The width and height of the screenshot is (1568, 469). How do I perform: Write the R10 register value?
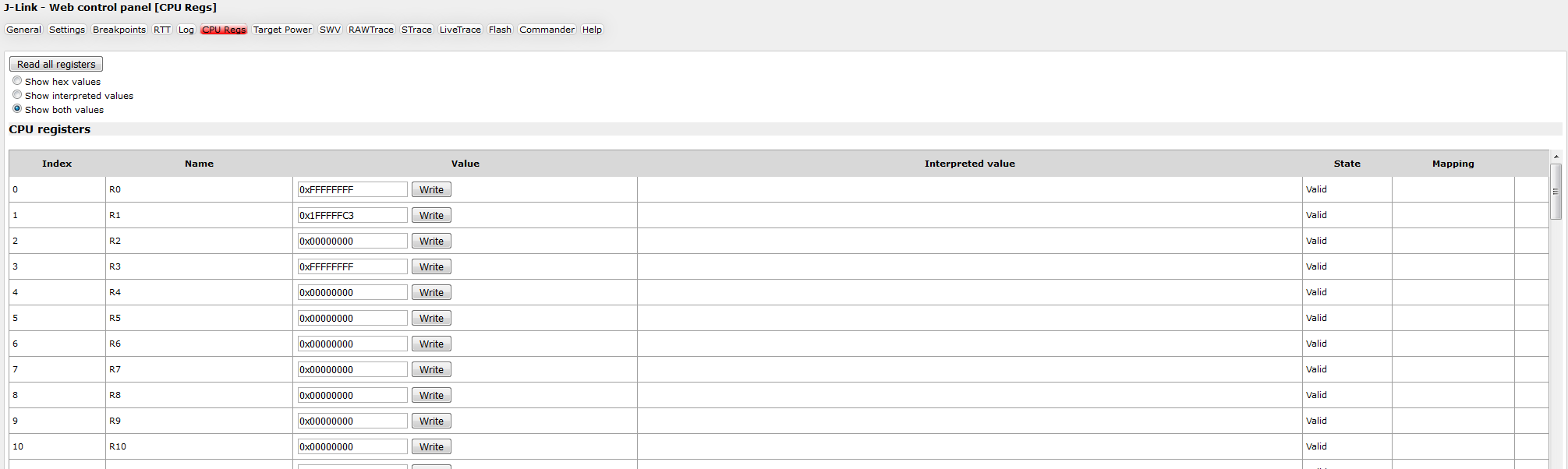[431, 446]
